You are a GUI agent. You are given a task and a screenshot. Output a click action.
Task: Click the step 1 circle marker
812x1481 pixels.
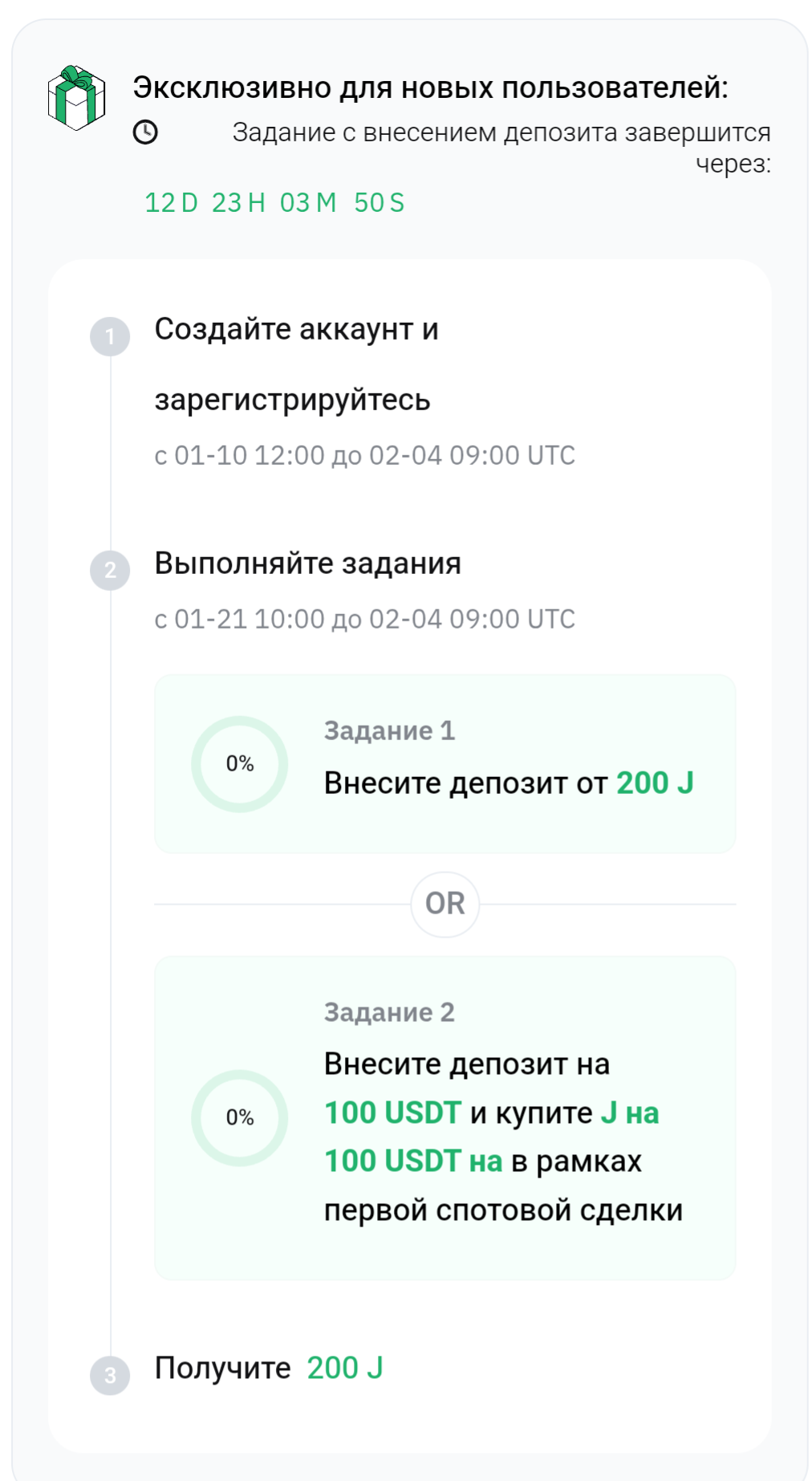point(110,336)
